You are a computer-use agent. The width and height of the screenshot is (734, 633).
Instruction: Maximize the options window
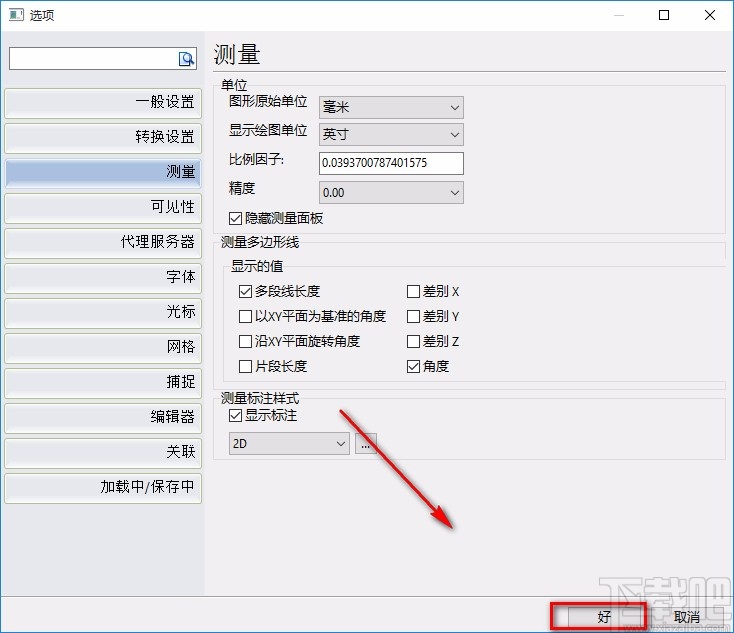coord(664,15)
